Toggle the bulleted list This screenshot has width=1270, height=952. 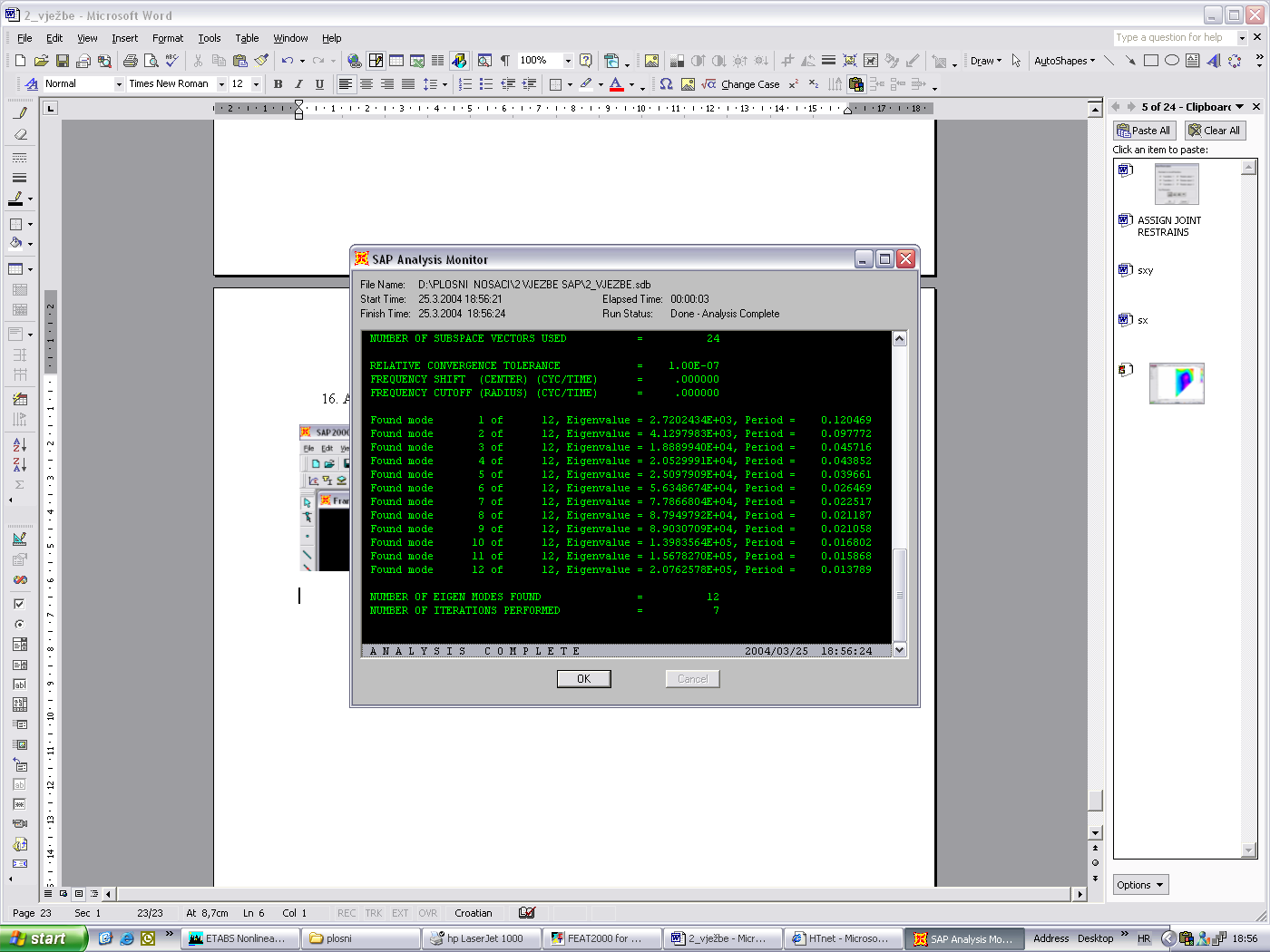click(x=486, y=84)
